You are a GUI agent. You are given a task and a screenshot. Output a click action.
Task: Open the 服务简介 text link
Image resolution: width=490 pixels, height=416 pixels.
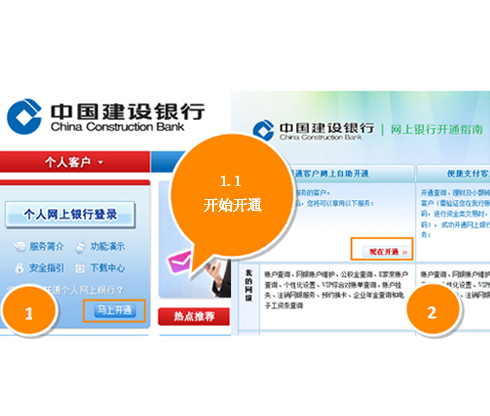coord(46,247)
